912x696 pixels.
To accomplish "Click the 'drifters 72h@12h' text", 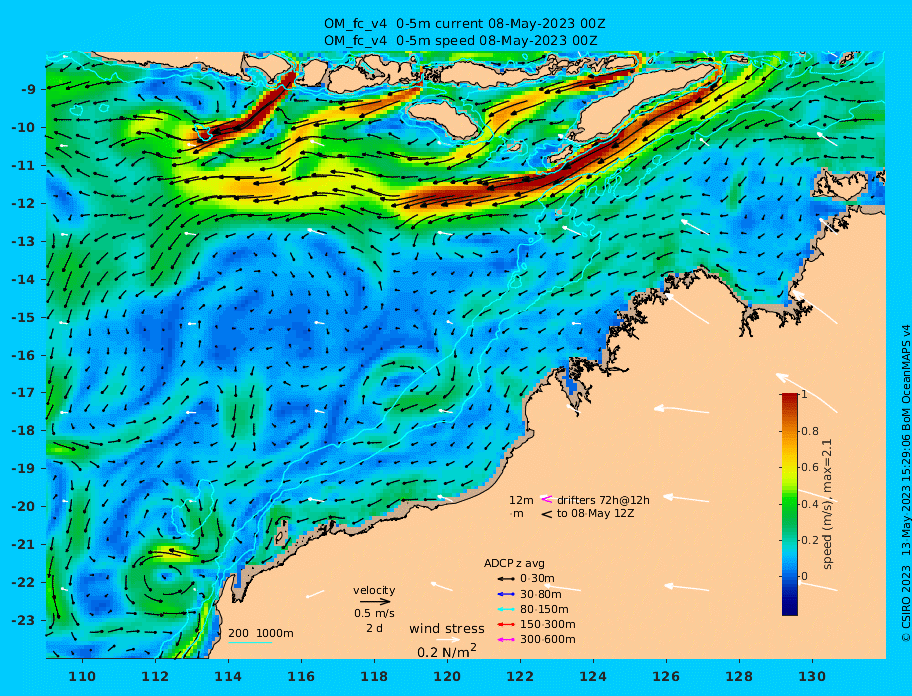I will 603,500.
